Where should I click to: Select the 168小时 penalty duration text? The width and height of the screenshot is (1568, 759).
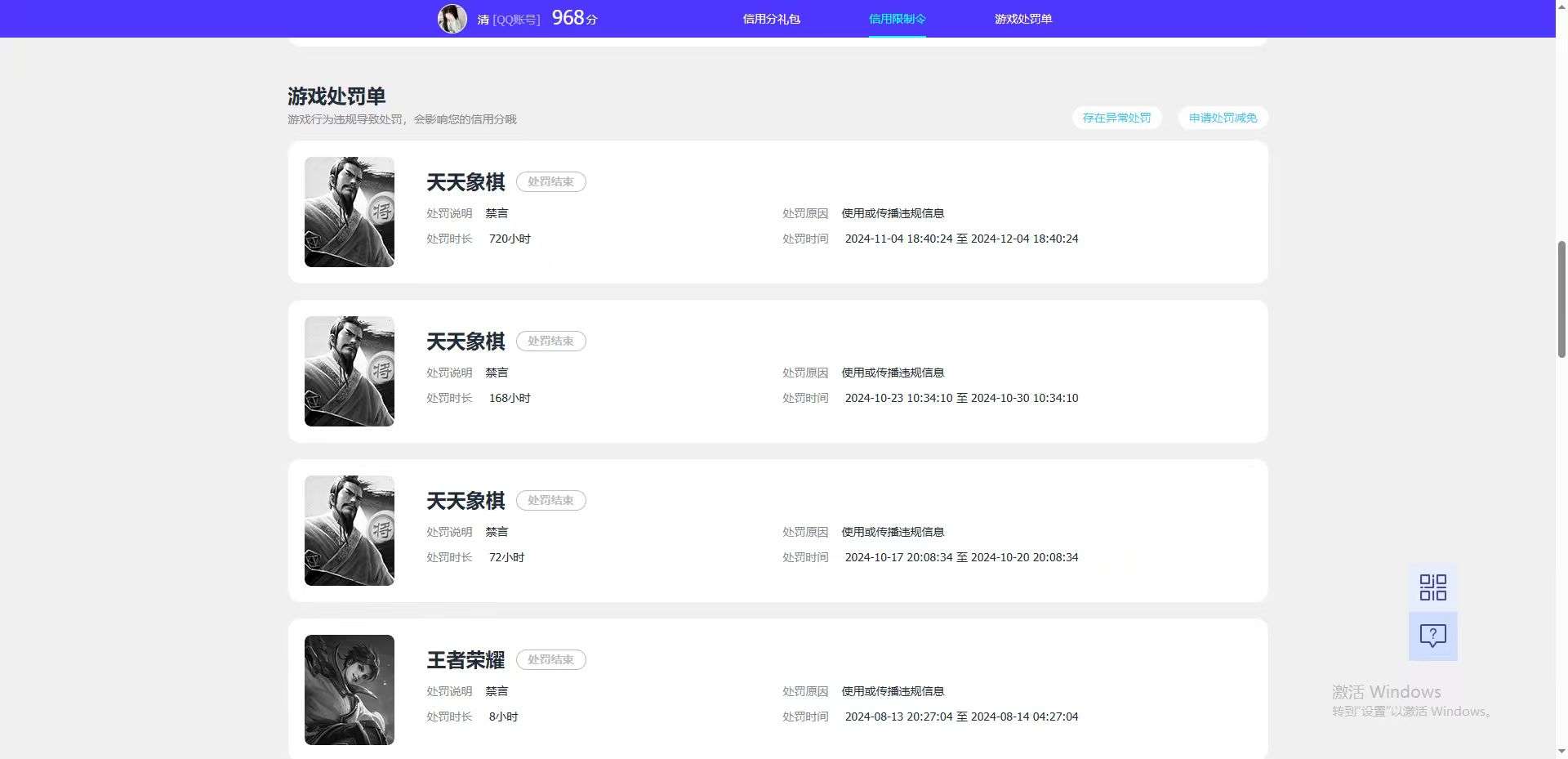pos(510,398)
